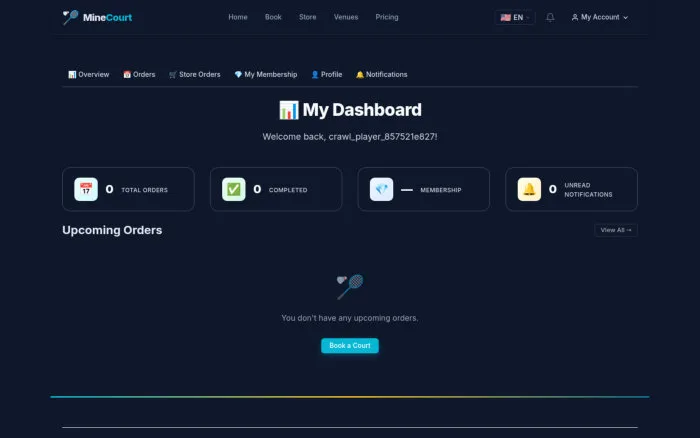Click the Unread Notifications card label

[x=588, y=190]
